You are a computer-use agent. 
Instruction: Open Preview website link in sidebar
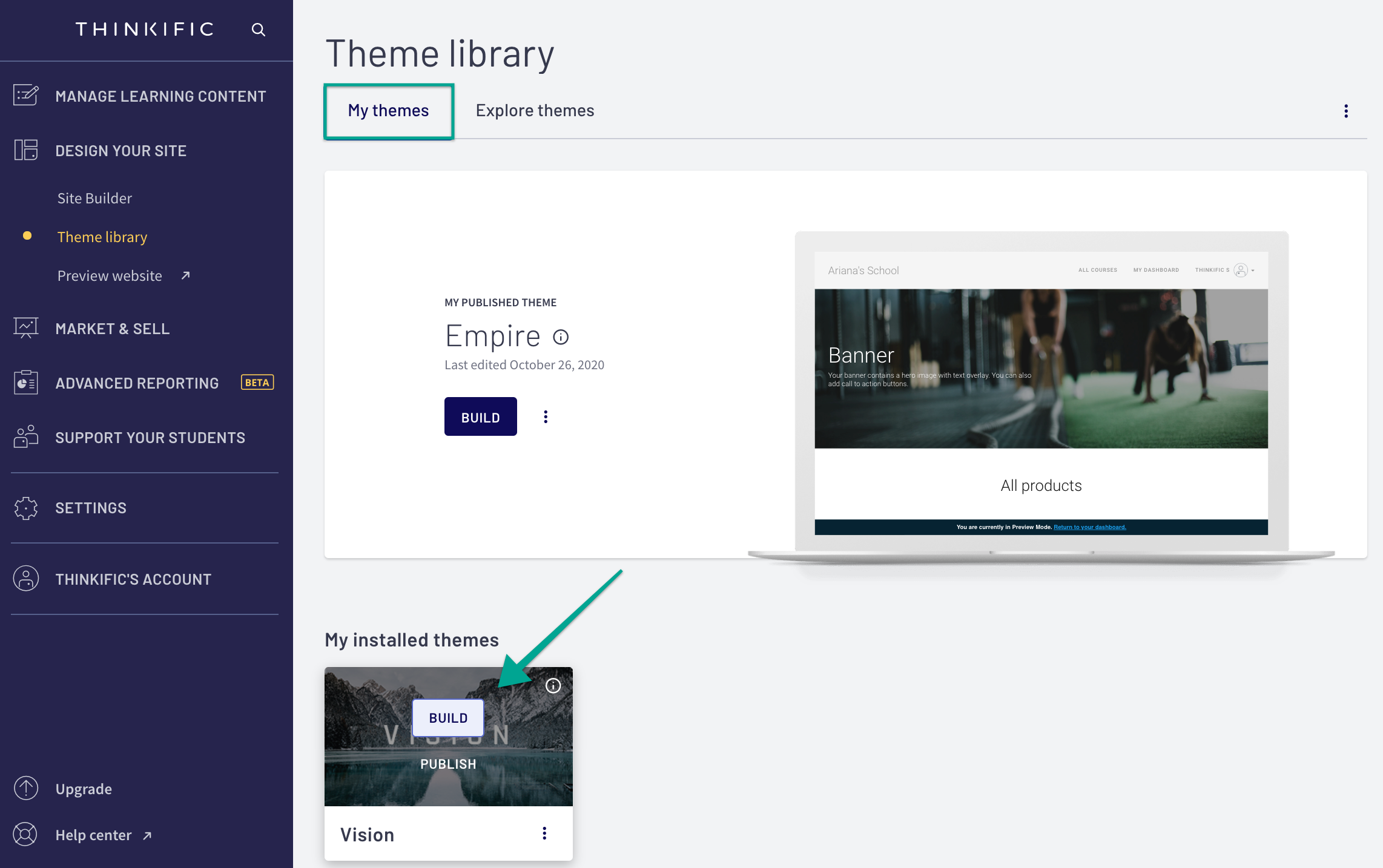click(110, 276)
